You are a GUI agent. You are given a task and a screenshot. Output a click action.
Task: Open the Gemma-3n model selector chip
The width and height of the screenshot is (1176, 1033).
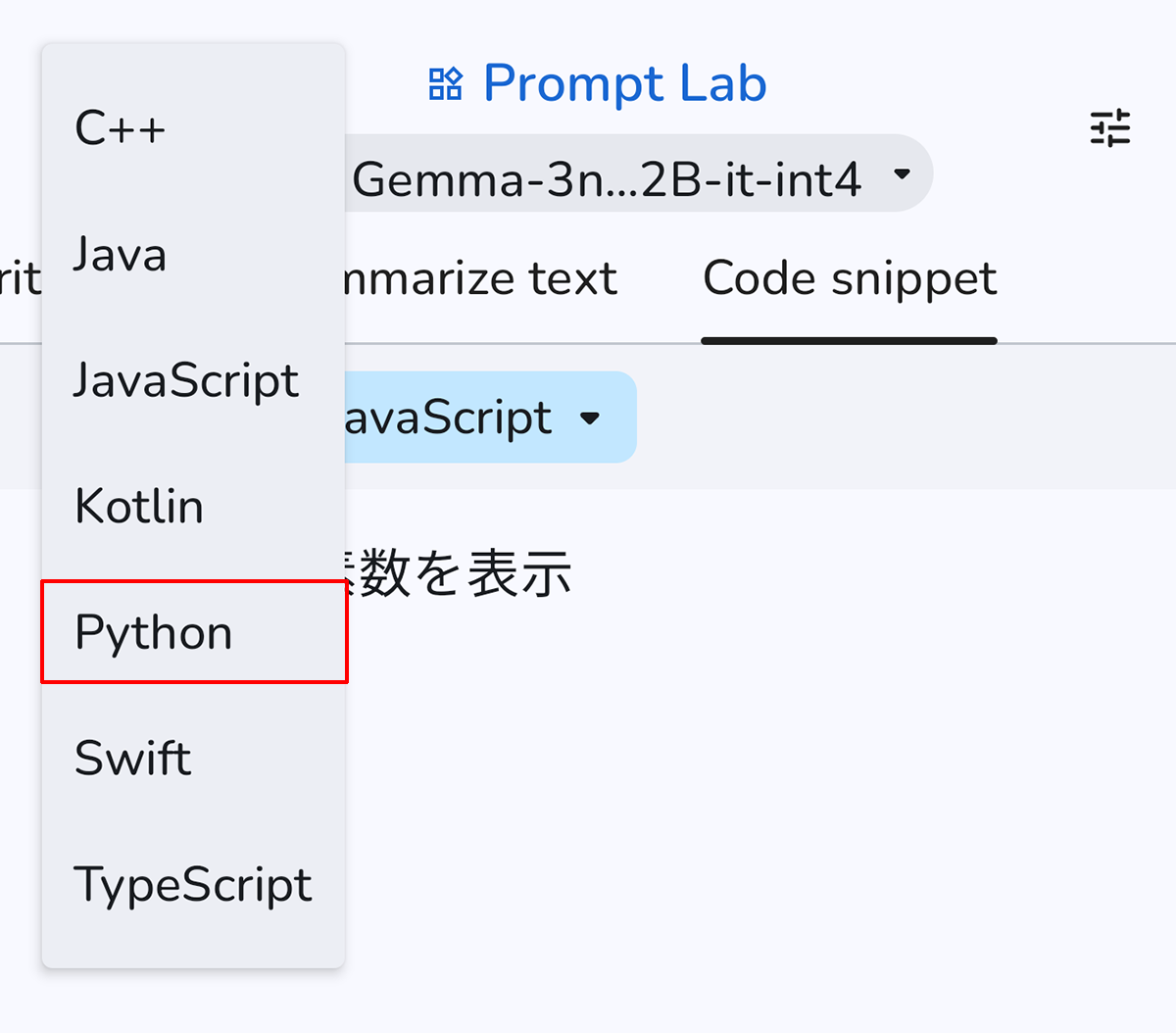[608, 178]
